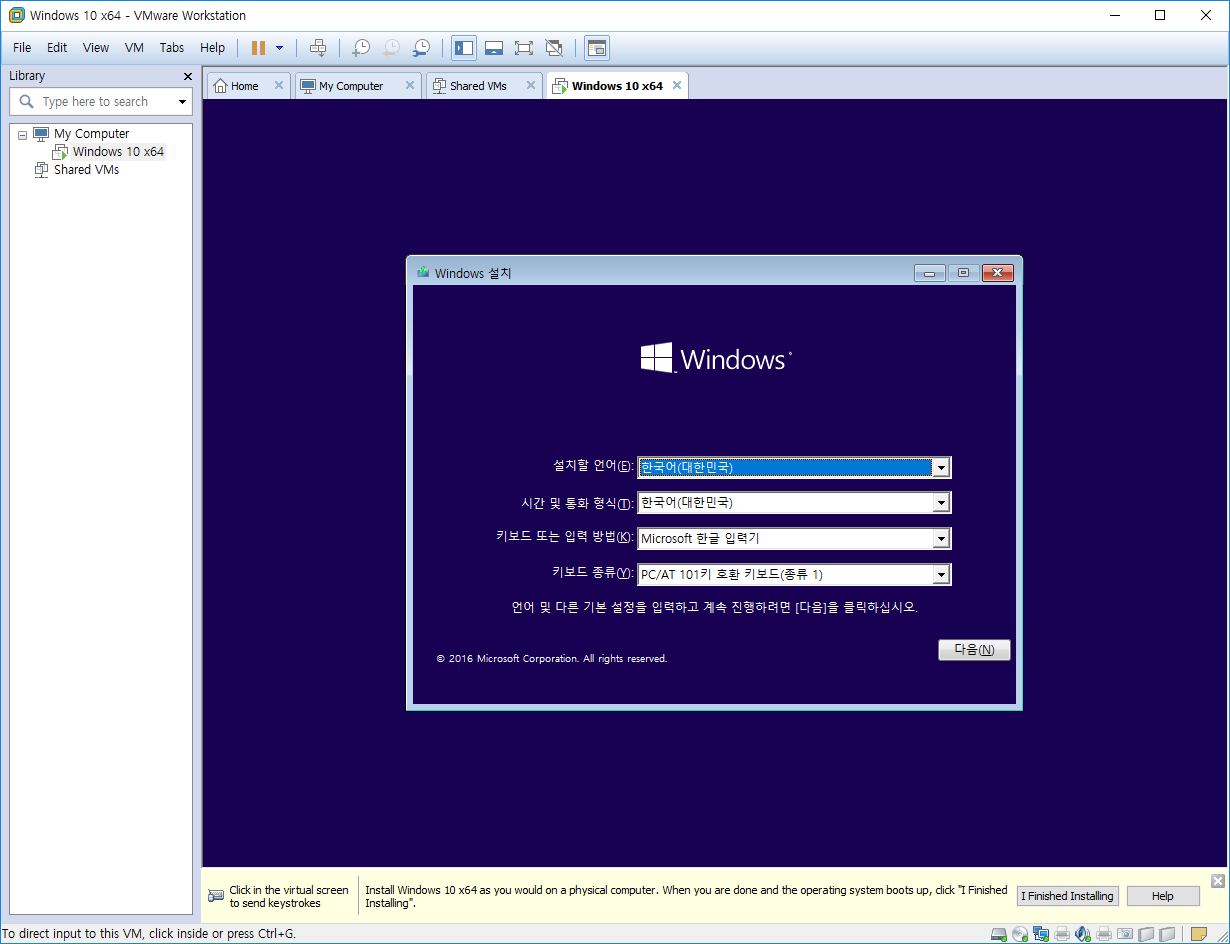Send Ctrl+Alt+Del to the virtual machine
This screenshot has height=944, width=1230.
[318, 47]
